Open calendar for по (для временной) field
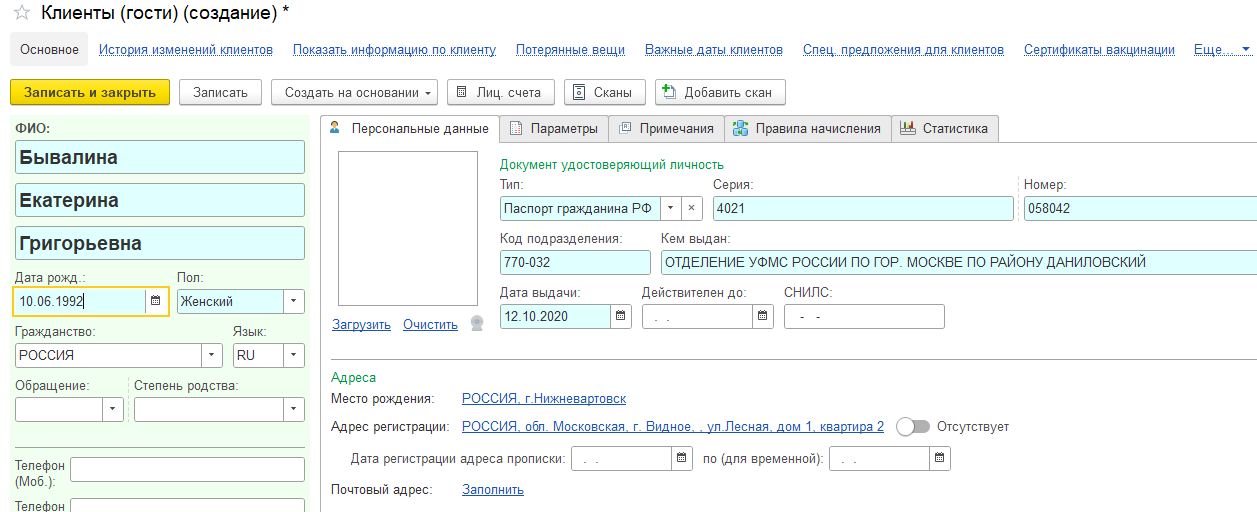The width and height of the screenshot is (1257, 512). (x=940, y=458)
